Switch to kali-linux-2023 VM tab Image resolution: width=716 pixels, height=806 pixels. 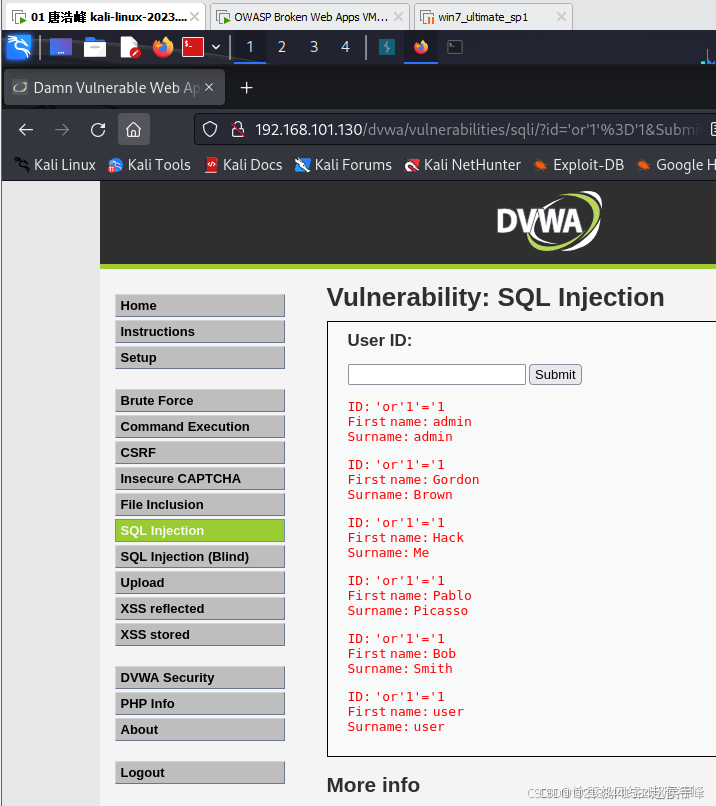(x=105, y=17)
